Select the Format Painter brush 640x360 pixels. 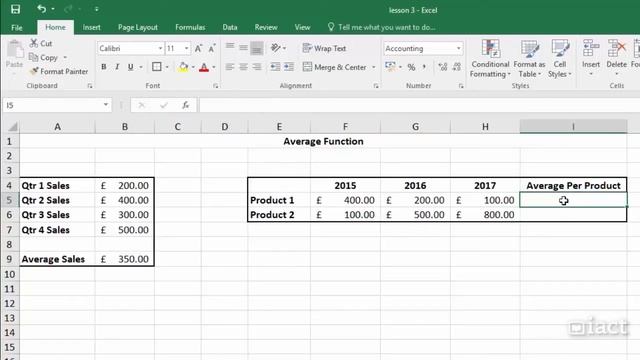pos(34,71)
